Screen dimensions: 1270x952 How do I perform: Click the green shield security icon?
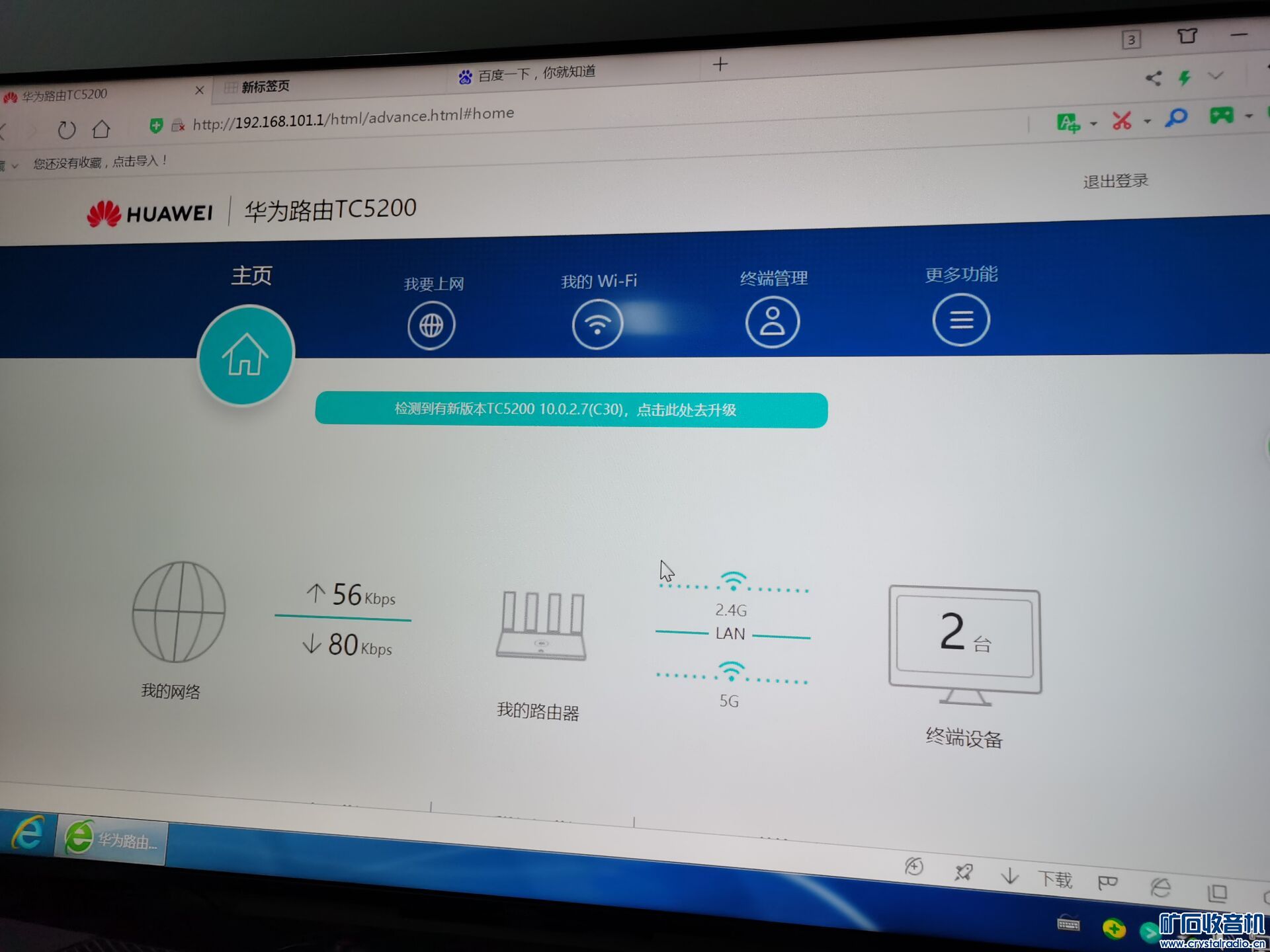(x=156, y=126)
